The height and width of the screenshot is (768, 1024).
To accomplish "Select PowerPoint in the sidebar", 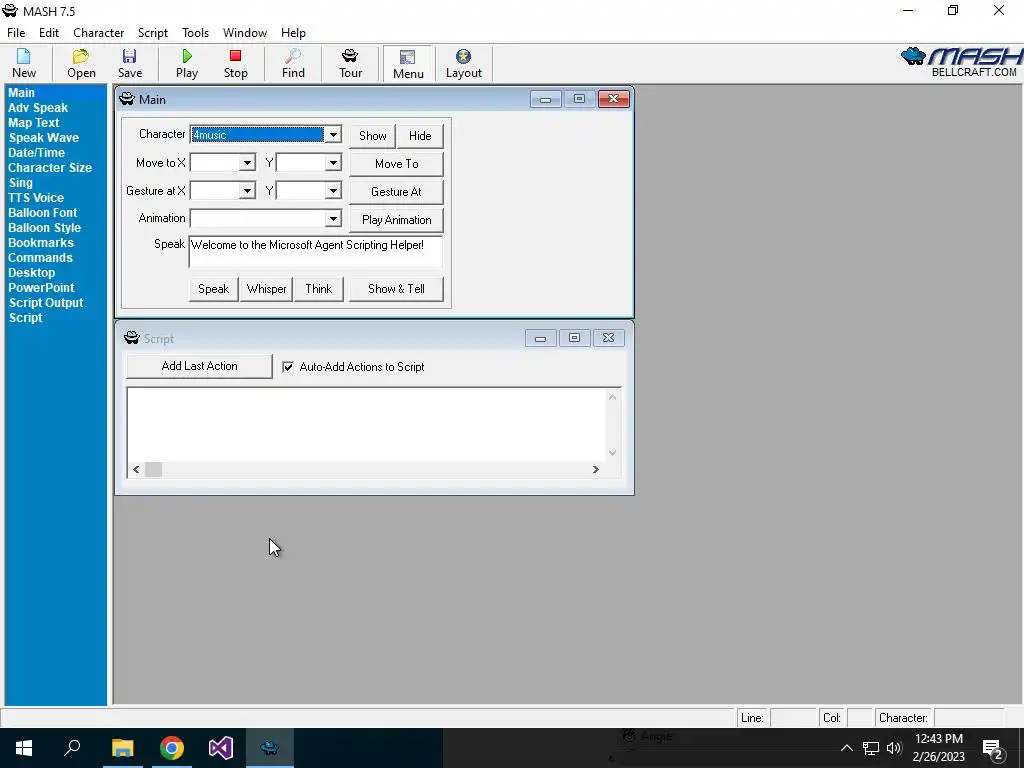I will [41, 288].
